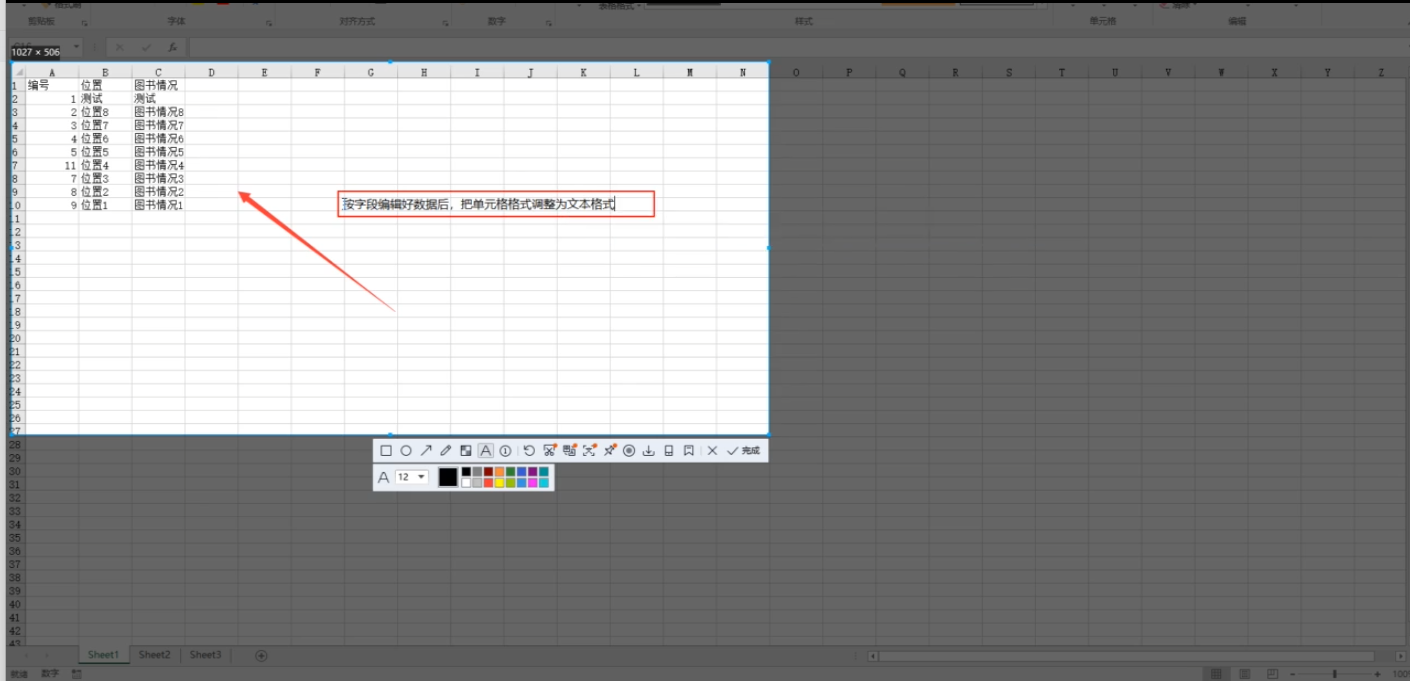1410x681 pixels.
Task: Select the mosaic blur tool
Action: pos(466,451)
